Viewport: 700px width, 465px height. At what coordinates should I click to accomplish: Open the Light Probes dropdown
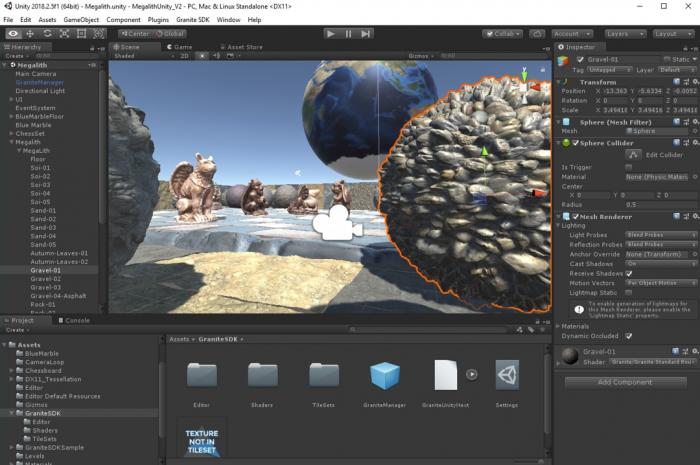click(x=661, y=235)
